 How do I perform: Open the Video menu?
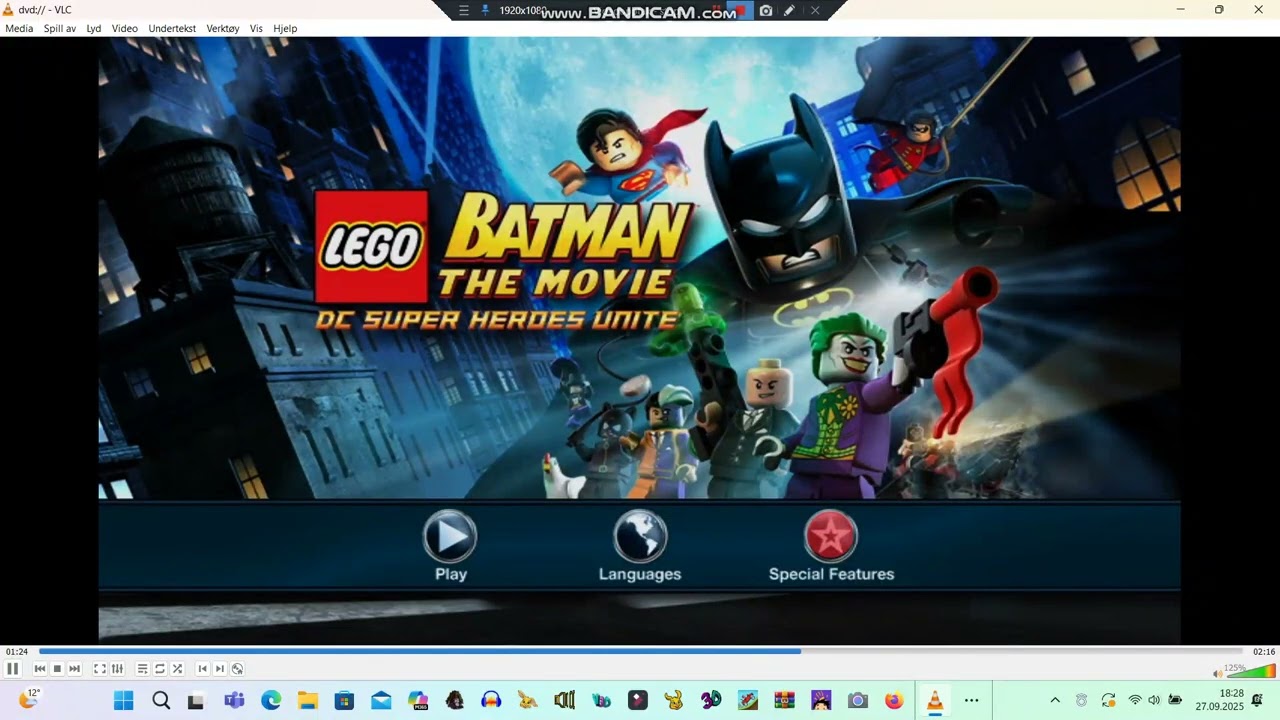pos(125,28)
